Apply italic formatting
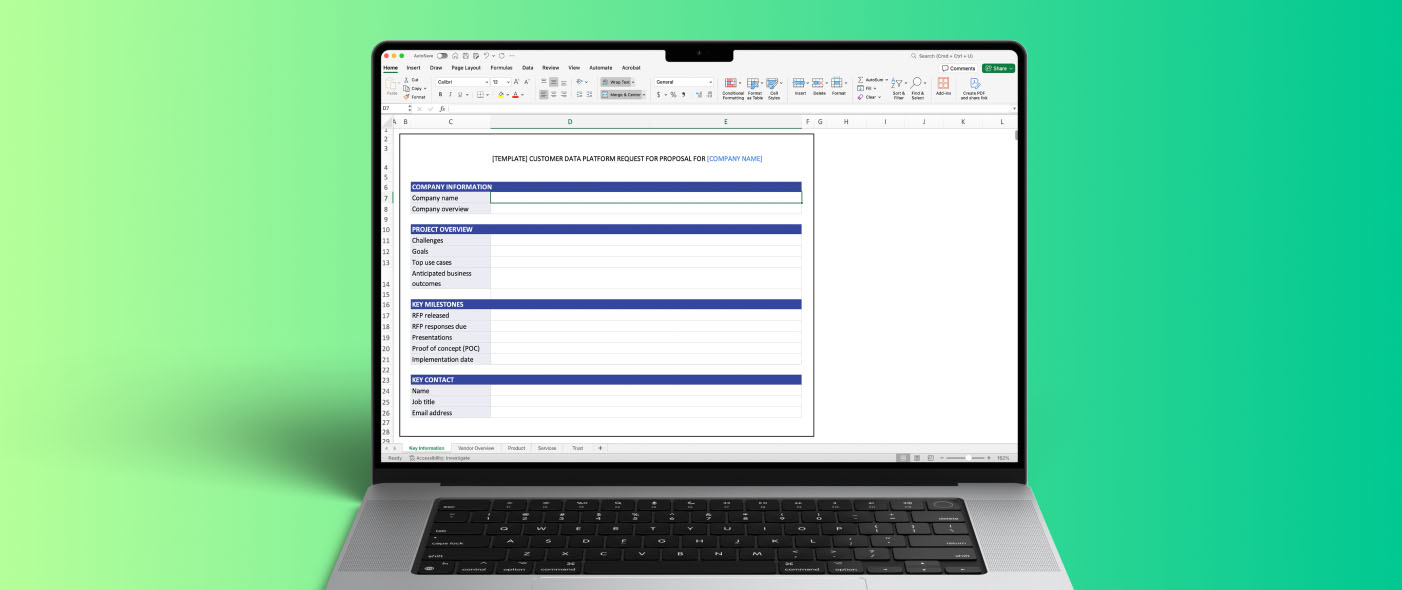Viewport: 1402px width, 590px height. tap(450, 93)
